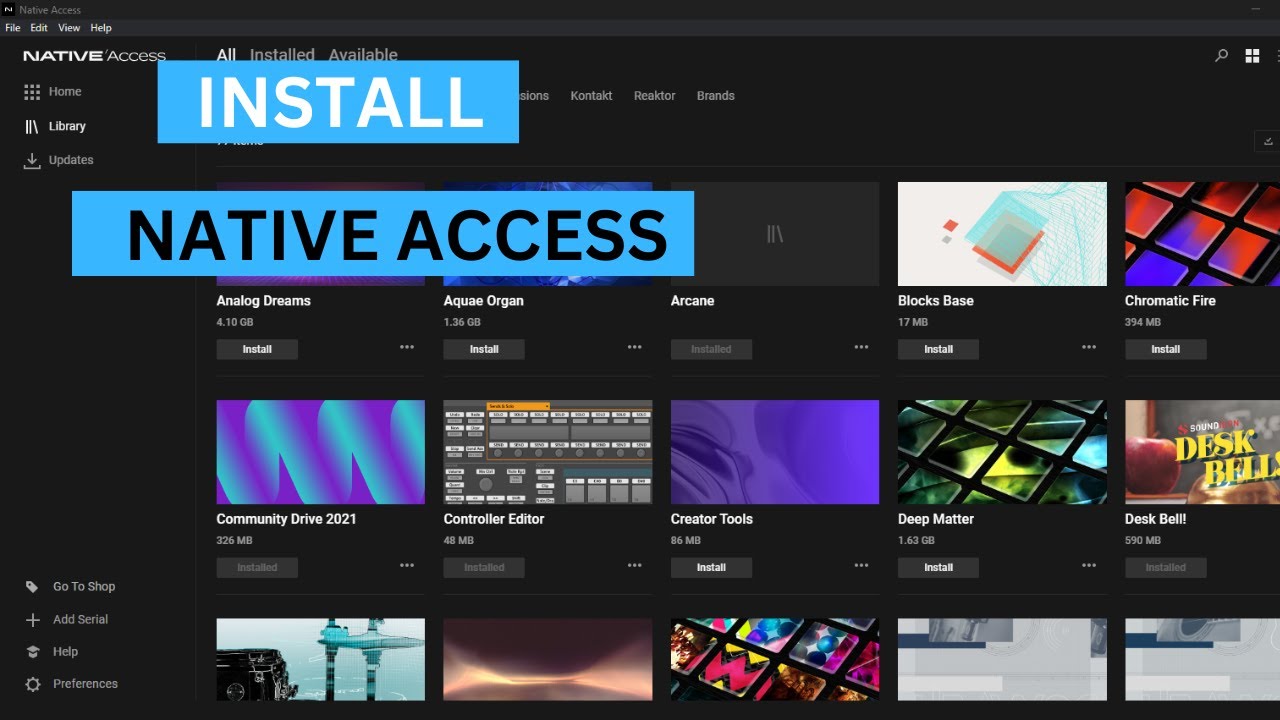This screenshot has height=720, width=1280.
Task: Select the Creator Tools thumbnail
Action: tap(775, 452)
